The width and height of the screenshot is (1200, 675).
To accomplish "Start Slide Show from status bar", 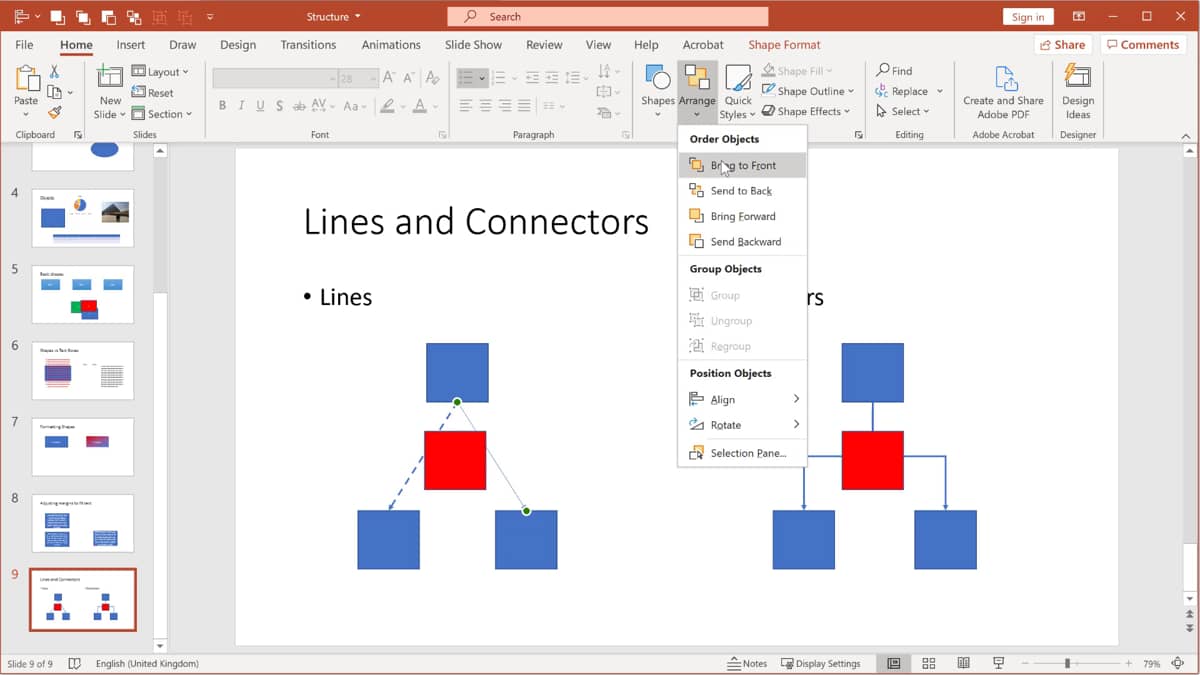I will pyautogui.click(x=998, y=664).
